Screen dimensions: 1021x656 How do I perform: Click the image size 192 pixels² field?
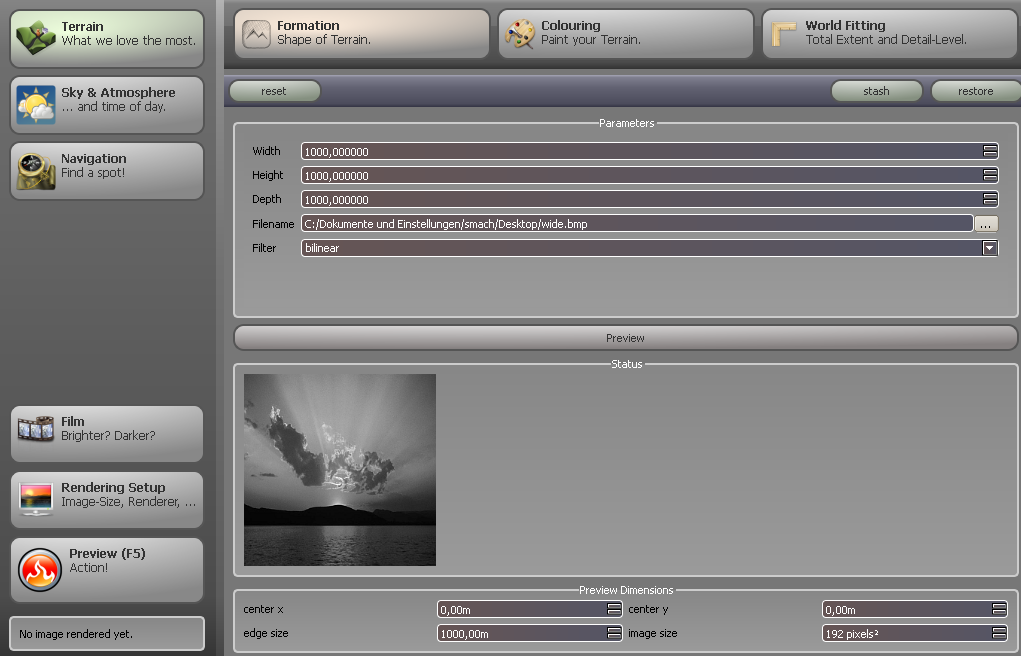[914, 633]
